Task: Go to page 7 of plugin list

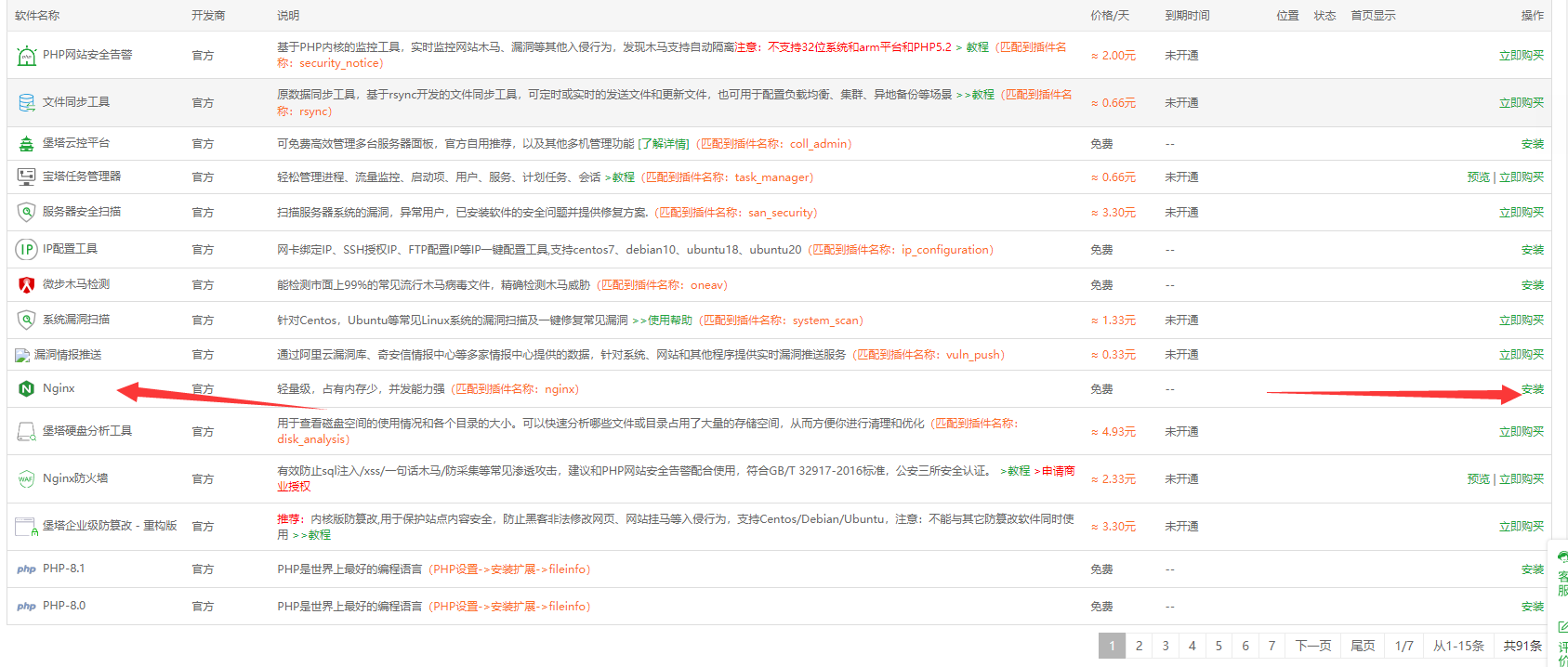Action: 1272,646
